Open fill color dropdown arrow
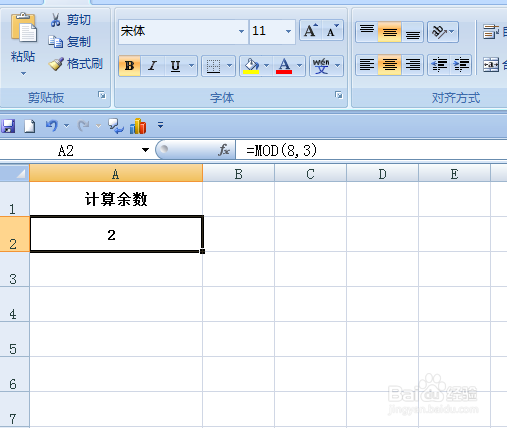Image resolution: width=507 pixels, height=428 pixels. pos(266,65)
